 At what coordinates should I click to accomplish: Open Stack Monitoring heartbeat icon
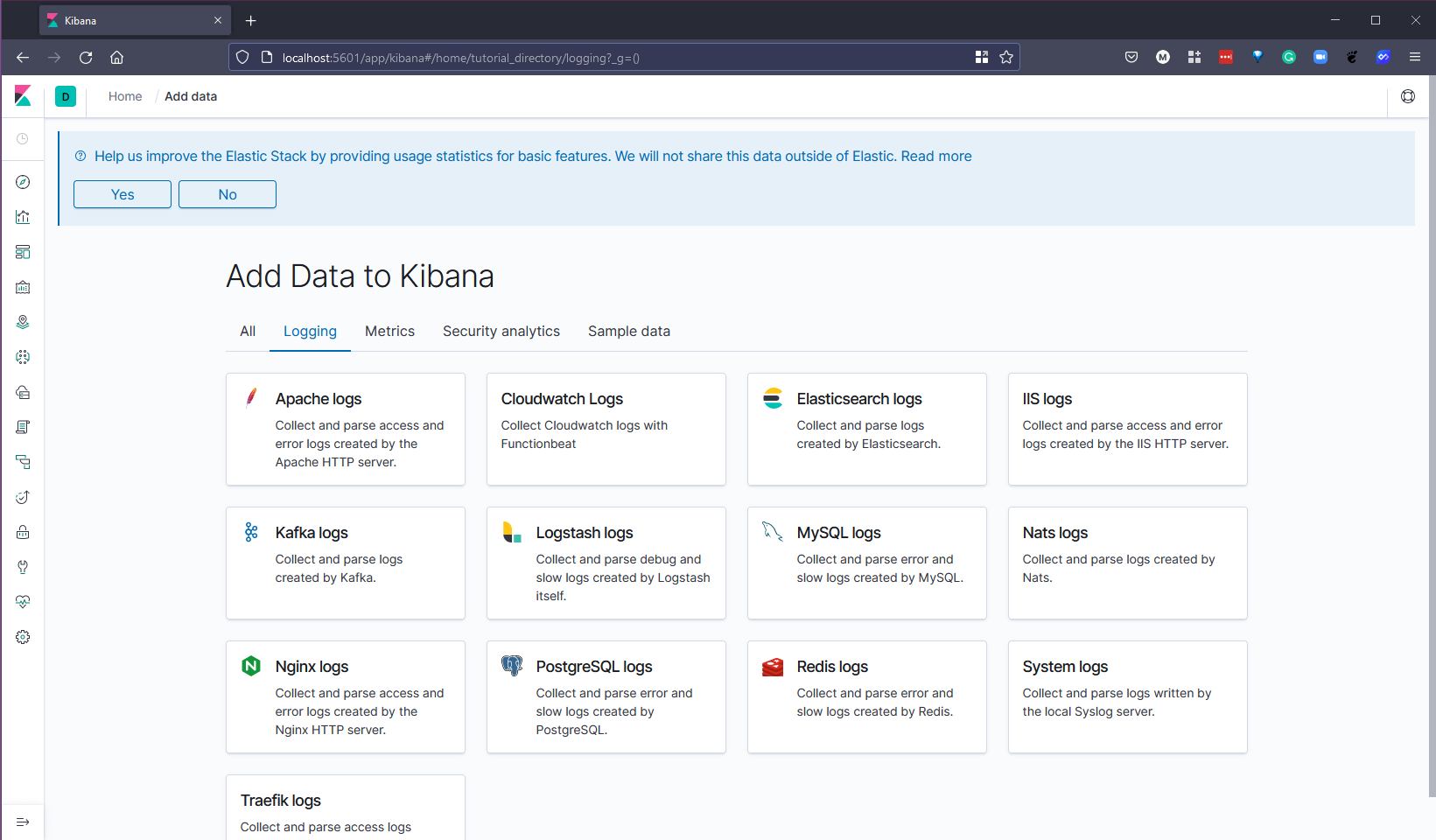pos(23,602)
